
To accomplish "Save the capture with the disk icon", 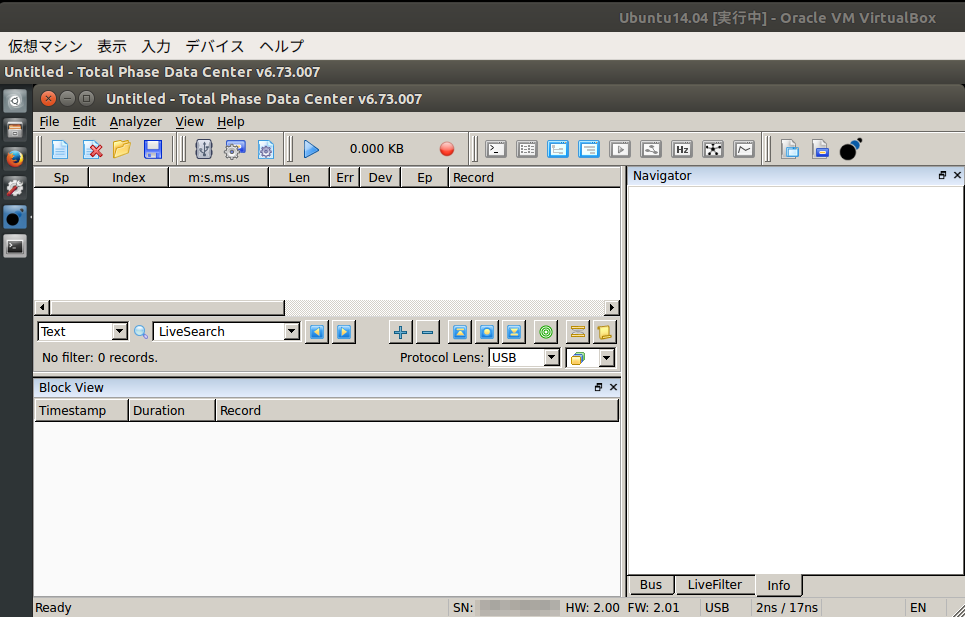I will [151, 148].
